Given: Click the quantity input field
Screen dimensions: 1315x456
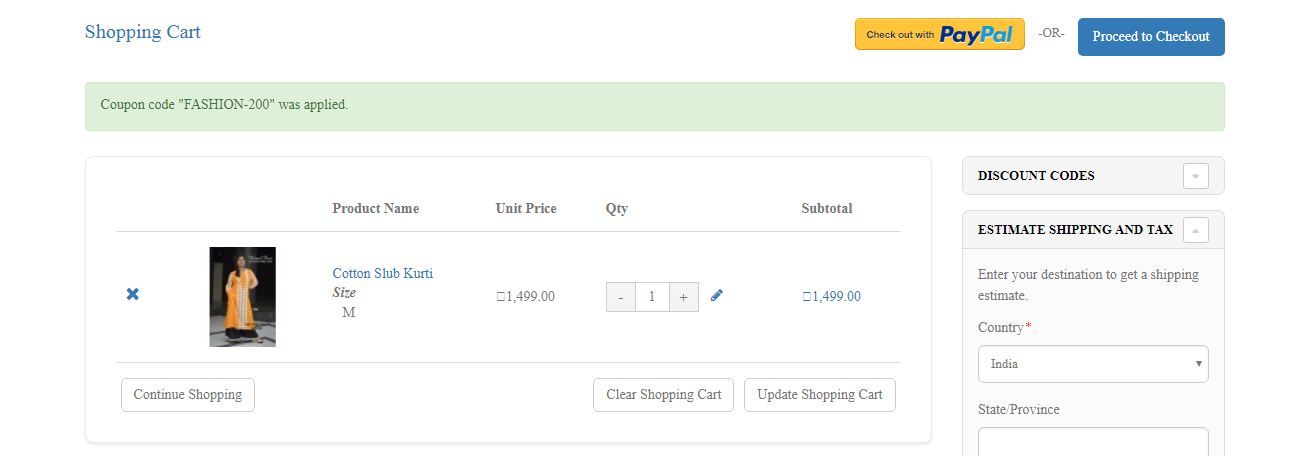Looking at the screenshot, I should click(652, 297).
